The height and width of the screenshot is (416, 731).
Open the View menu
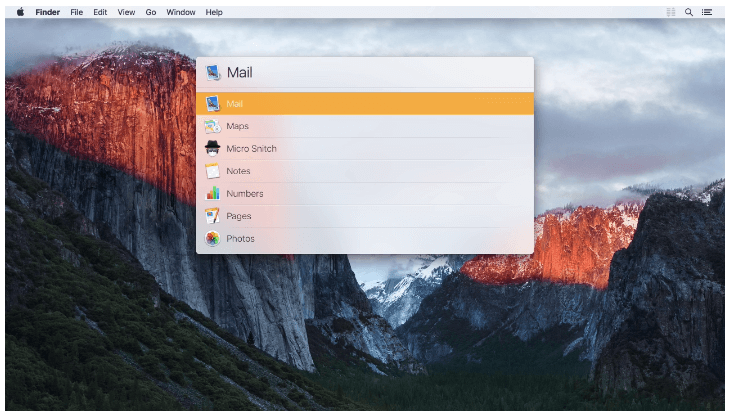tap(126, 12)
